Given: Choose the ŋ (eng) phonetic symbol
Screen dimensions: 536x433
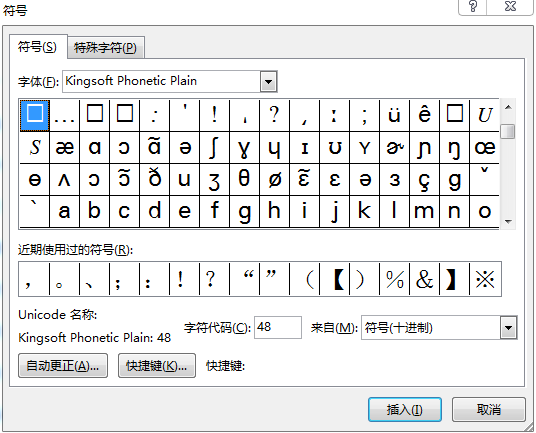Looking at the screenshot, I should pyautogui.click(x=454, y=148).
